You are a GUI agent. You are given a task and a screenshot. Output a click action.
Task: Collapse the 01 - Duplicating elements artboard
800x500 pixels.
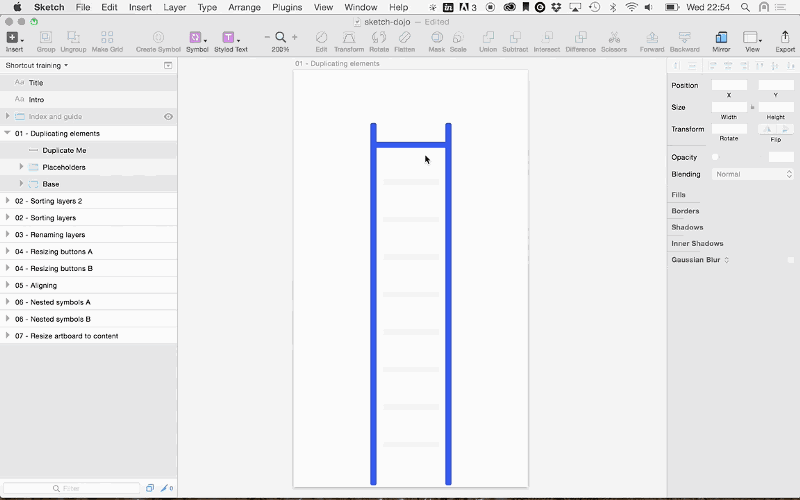(8, 133)
